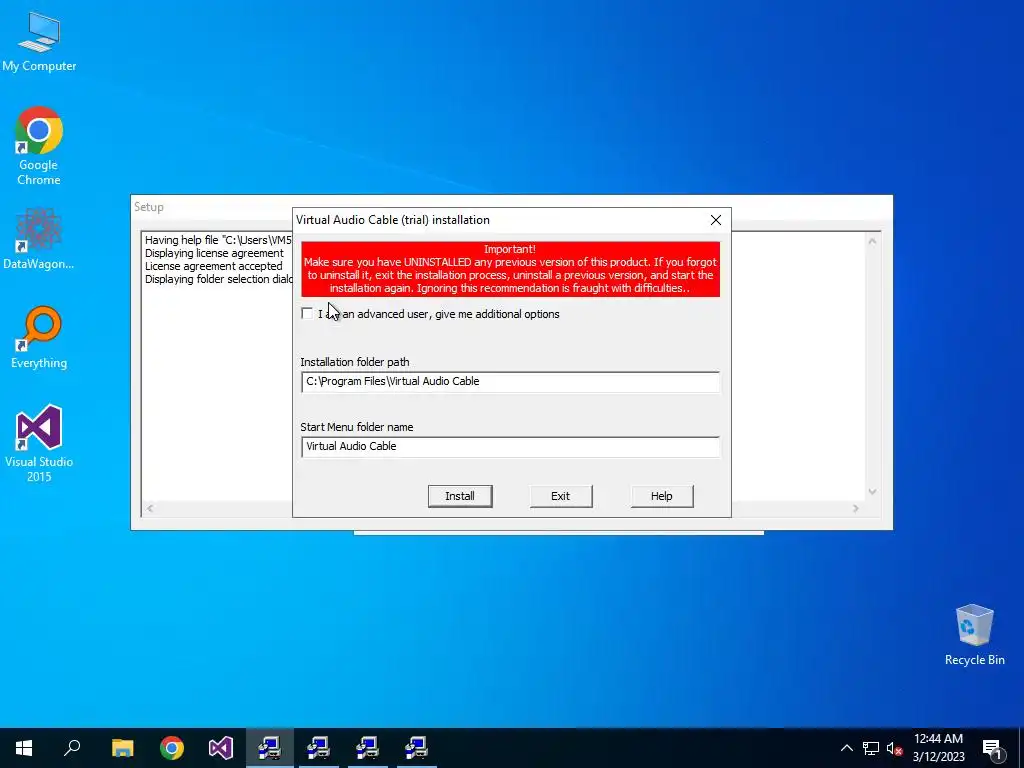Viewport: 1024px width, 768px height.
Task: Open Chrome from the taskbar
Action: 172,748
